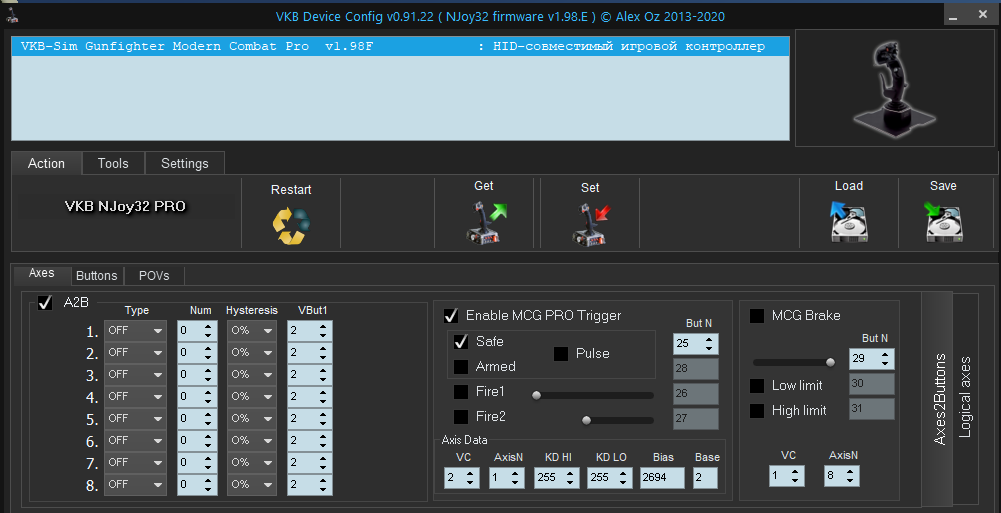Screen dimensions: 1001x513
Task: Click the VBut1 stepper for row 8
Action: (310, 485)
